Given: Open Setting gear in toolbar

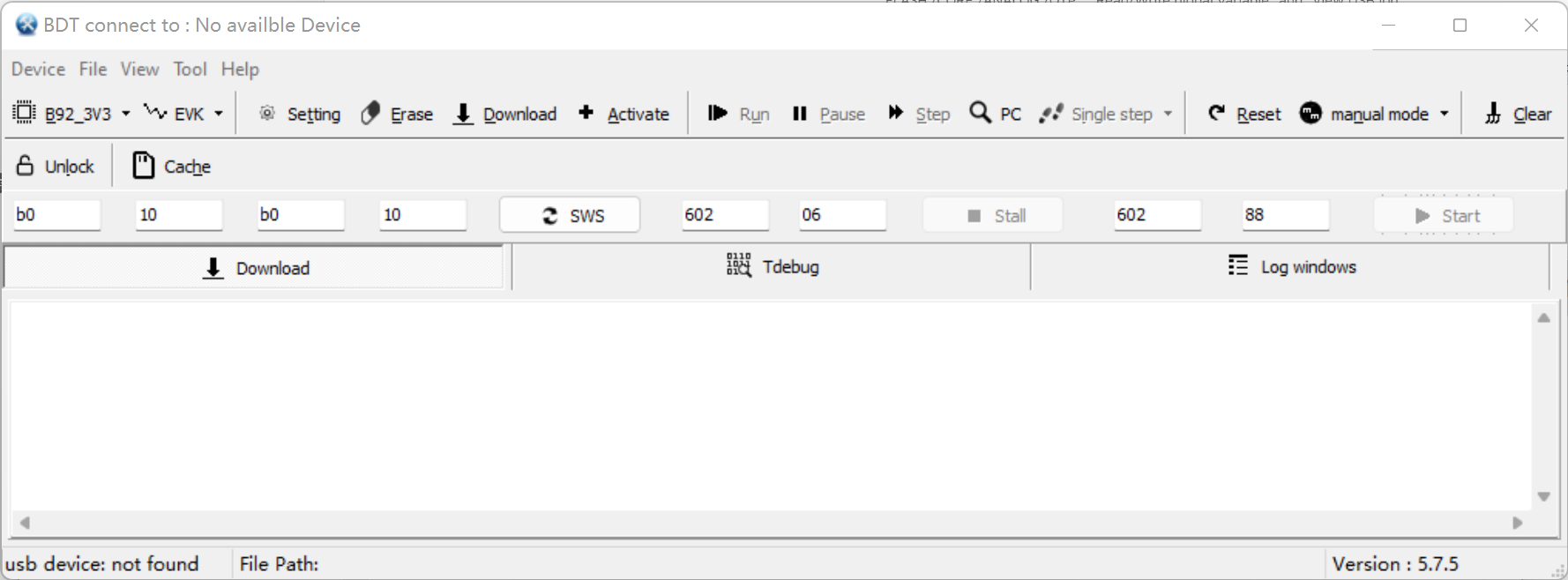Looking at the screenshot, I should click(267, 114).
